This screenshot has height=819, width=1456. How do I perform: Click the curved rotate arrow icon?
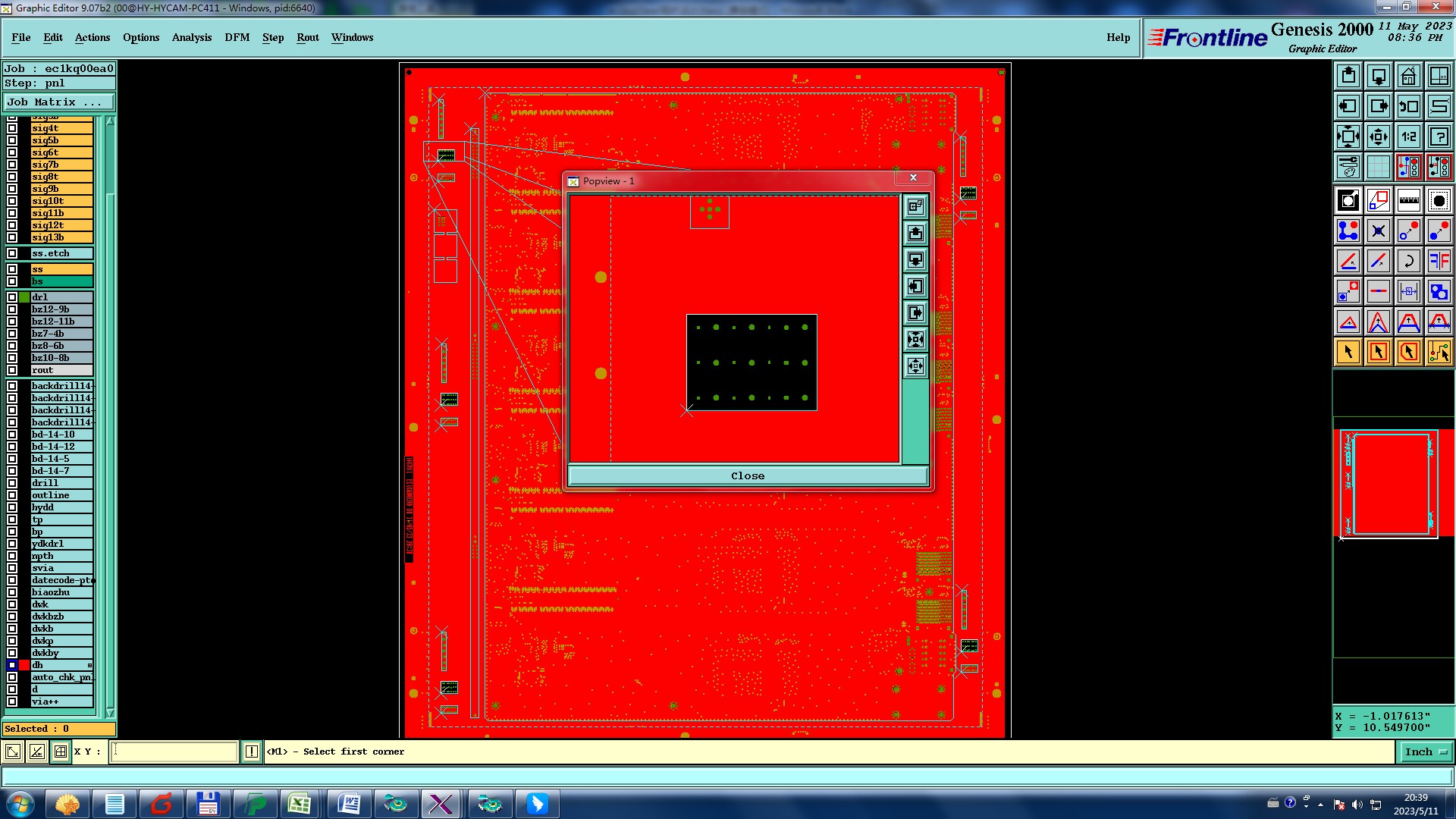(x=1409, y=261)
